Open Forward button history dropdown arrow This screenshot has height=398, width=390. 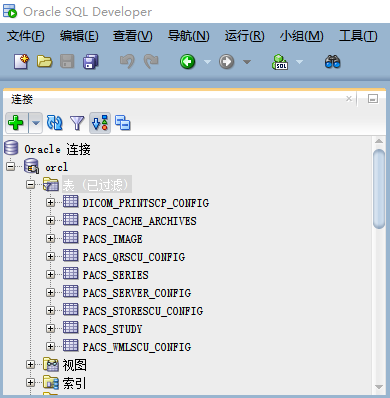click(247, 62)
